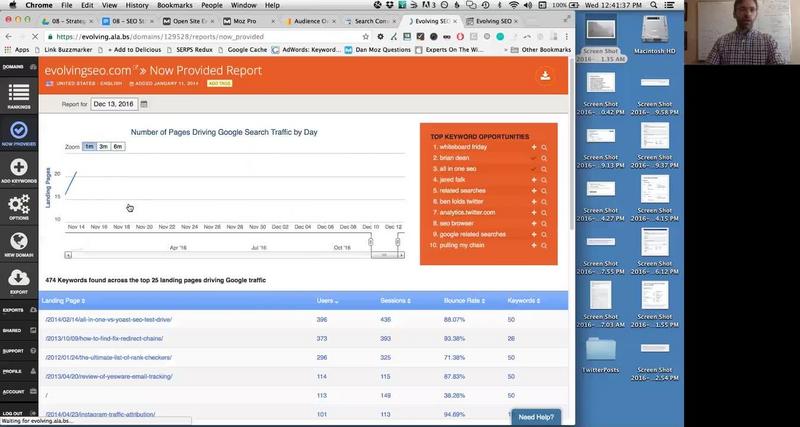
Task: Open the Add Keywords sidebar item
Action: click(19, 170)
